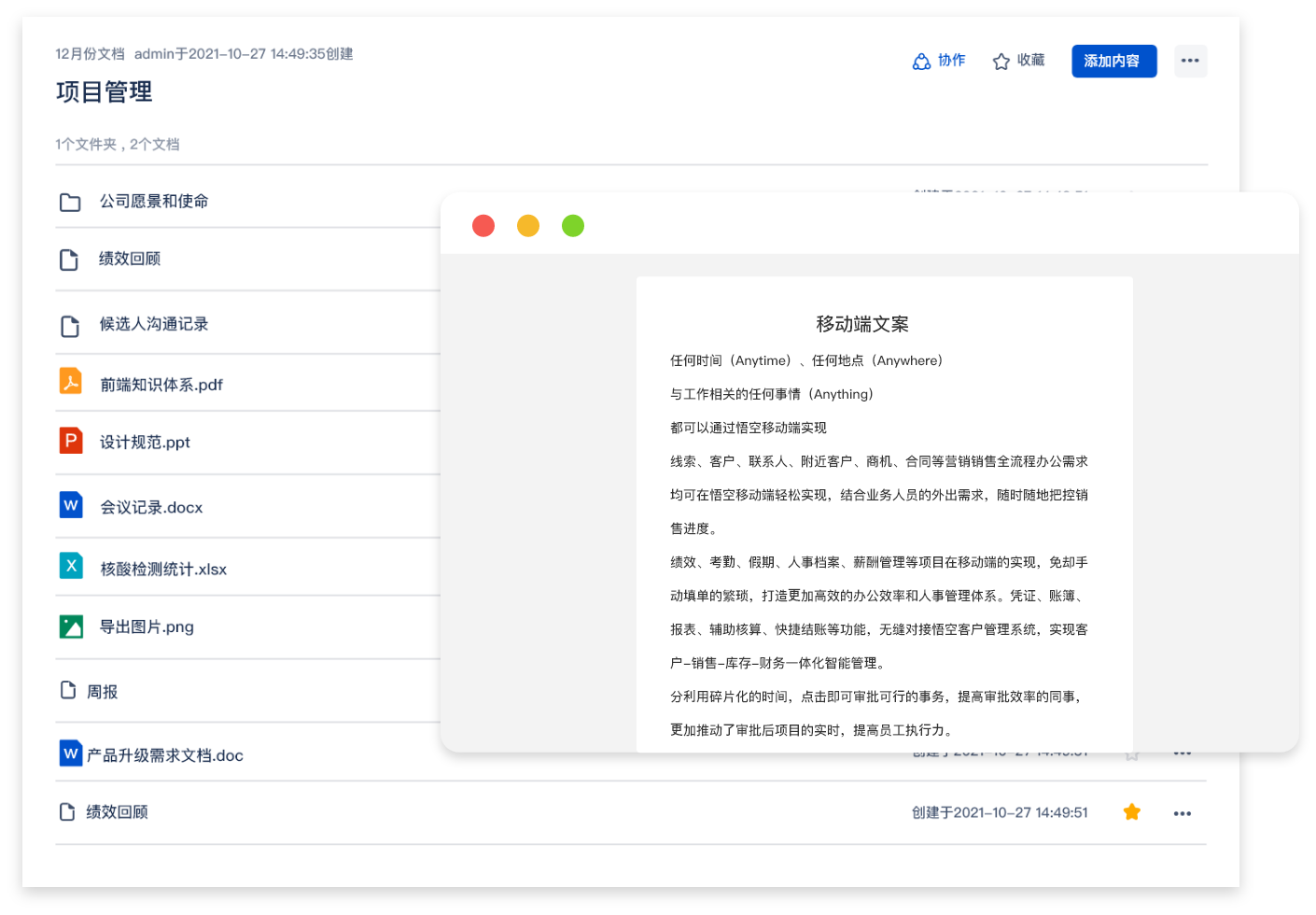Image resolution: width=1316 pixels, height=915 pixels.
Task: Open the 周报 document
Action: (102, 692)
